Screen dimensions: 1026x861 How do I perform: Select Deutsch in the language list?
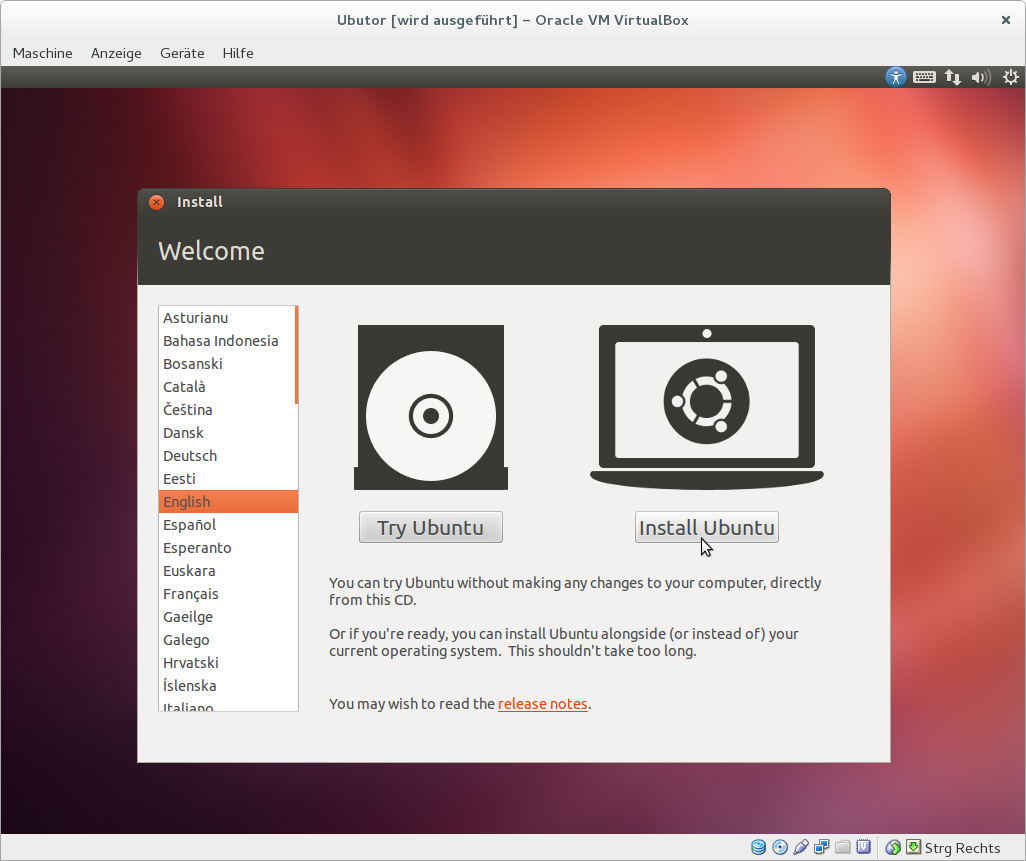coord(190,456)
